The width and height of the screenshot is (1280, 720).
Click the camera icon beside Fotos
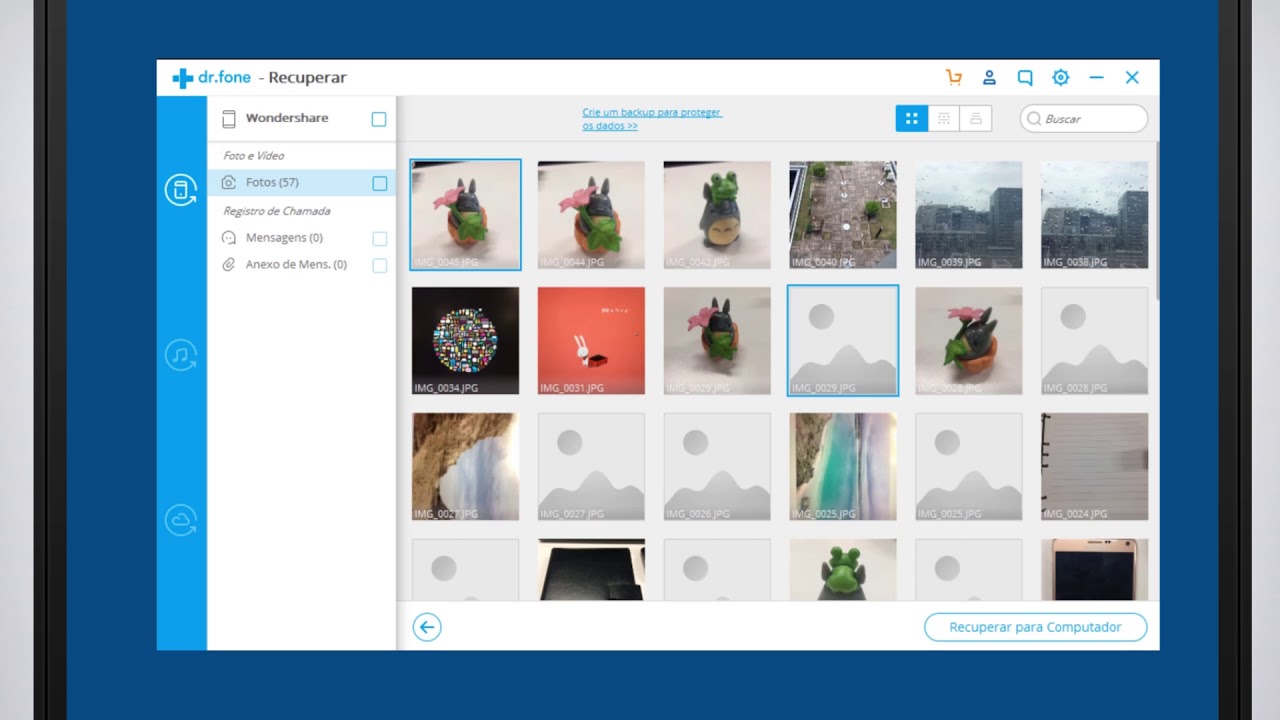click(x=229, y=182)
